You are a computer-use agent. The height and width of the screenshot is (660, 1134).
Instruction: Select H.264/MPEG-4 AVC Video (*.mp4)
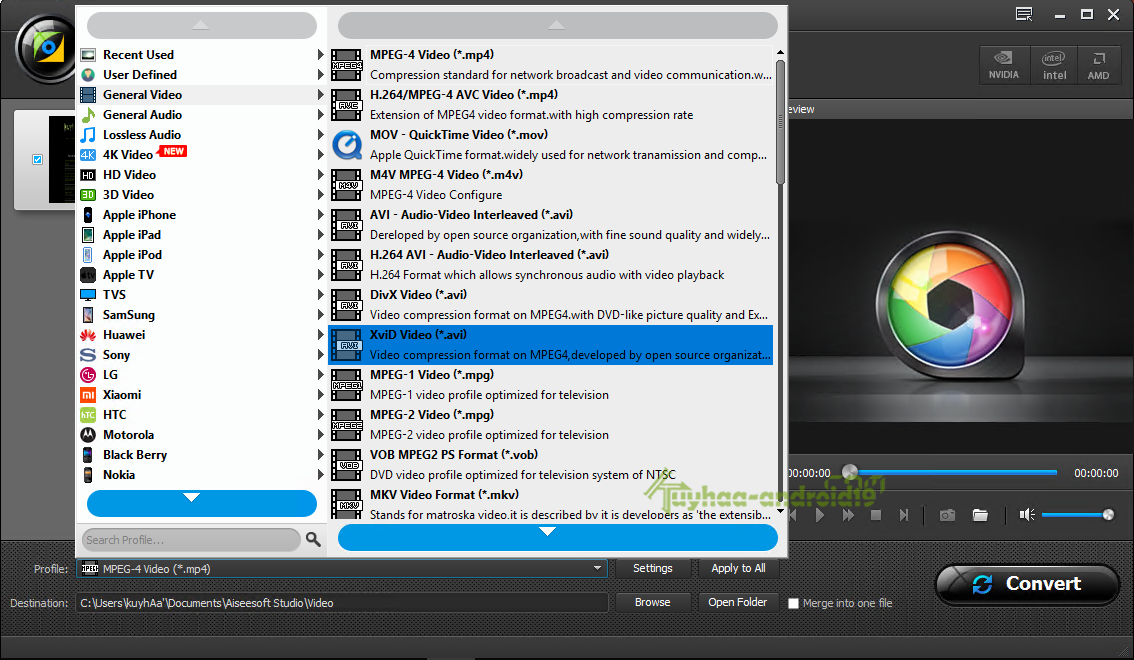point(551,105)
